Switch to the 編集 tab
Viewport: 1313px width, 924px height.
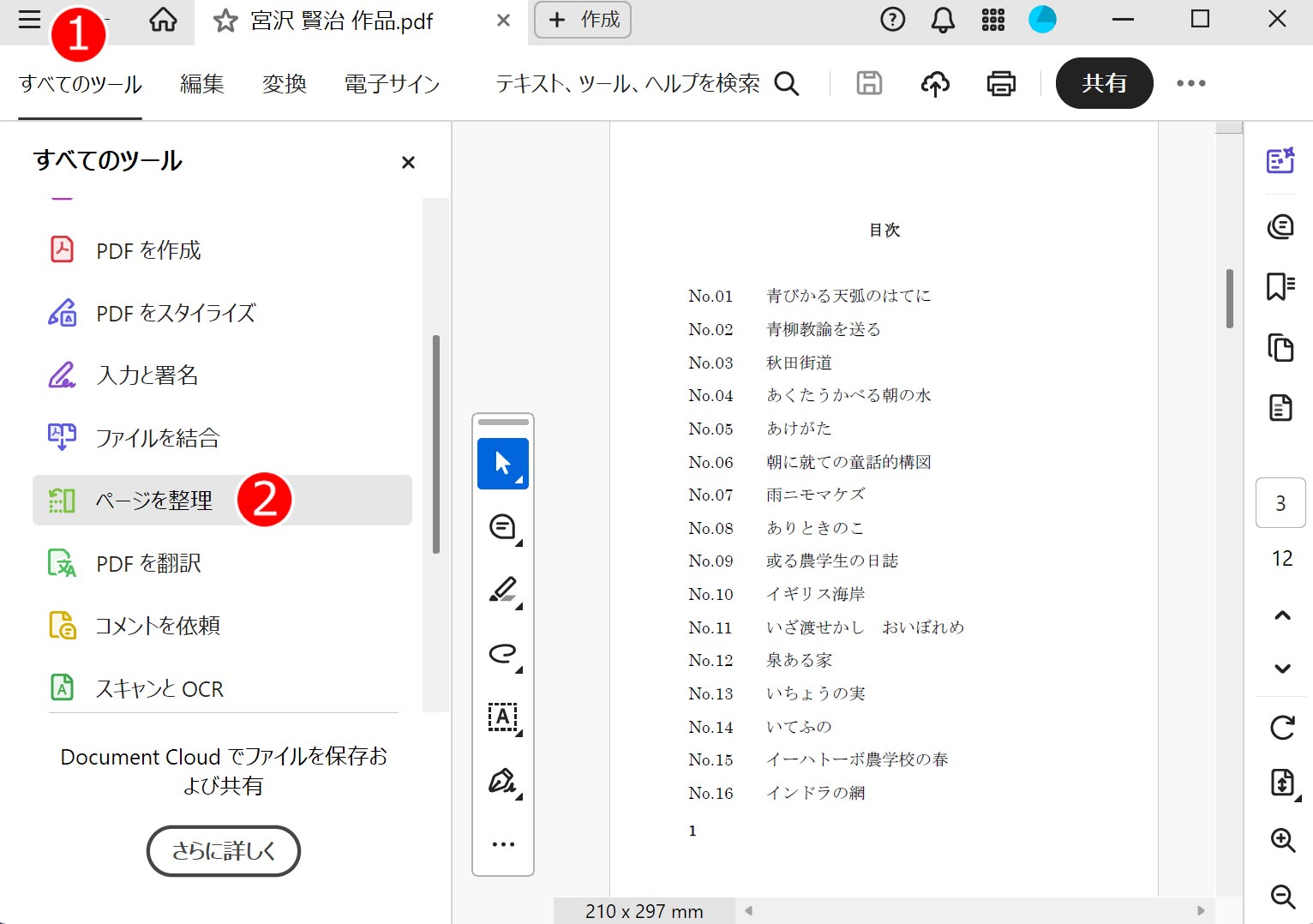pos(201,83)
